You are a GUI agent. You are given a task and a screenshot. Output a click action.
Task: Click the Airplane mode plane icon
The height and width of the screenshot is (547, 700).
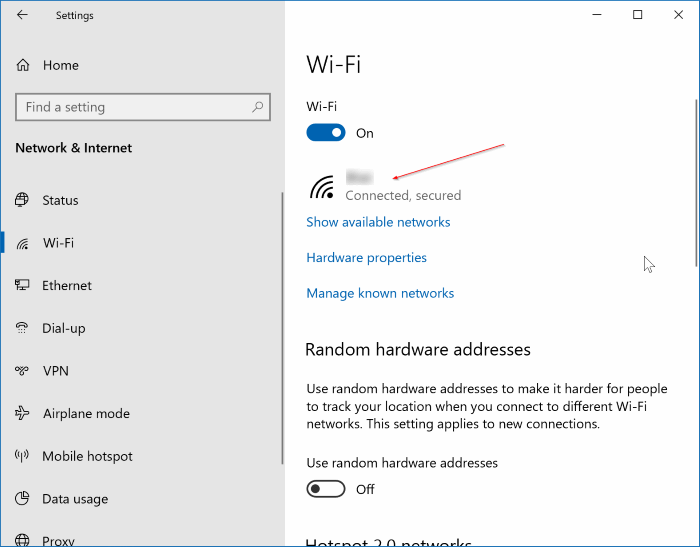pos(22,413)
